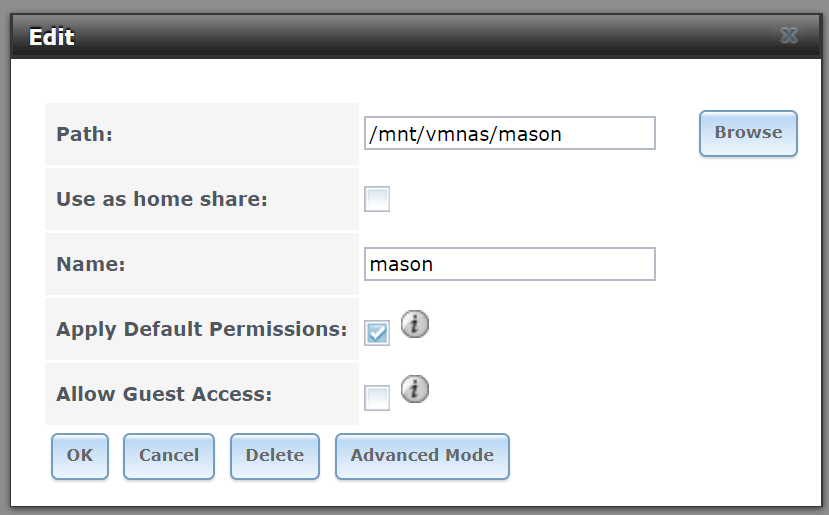This screenshot has width=829, height=515.
Task: Enable the Use as home share checkbox
Action: 377,199
